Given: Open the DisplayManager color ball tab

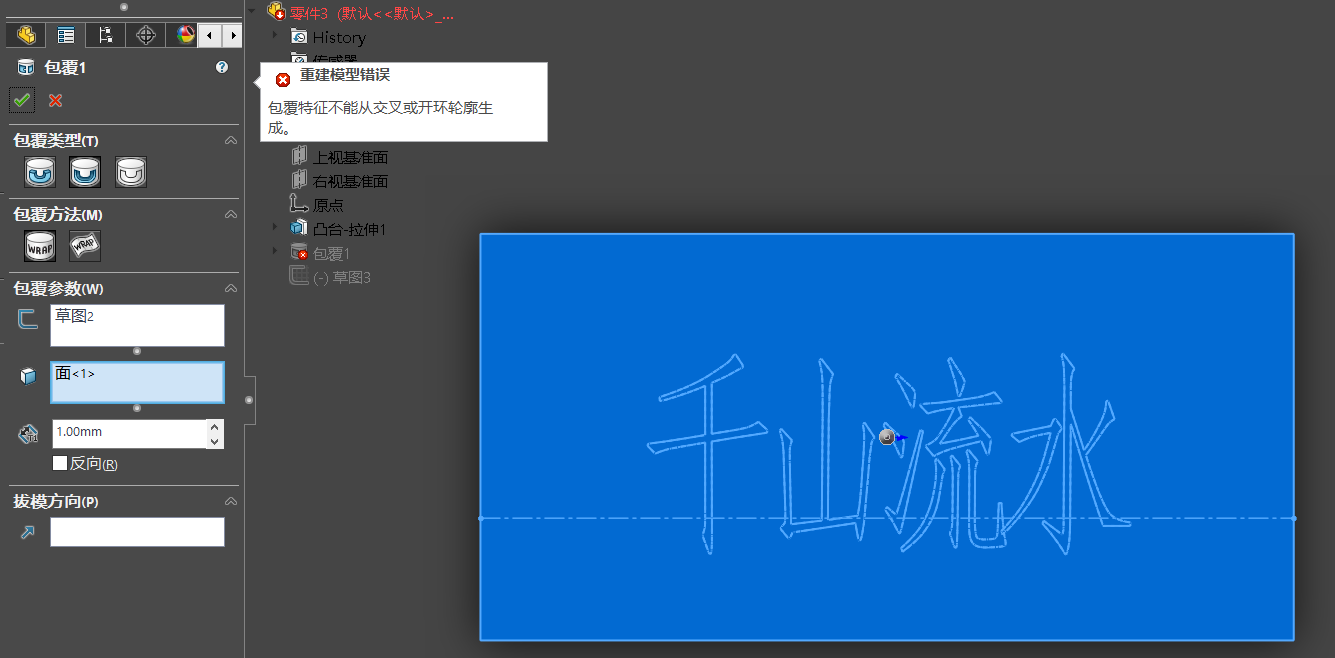Looking at the screenshot, I should click(184, 35).
